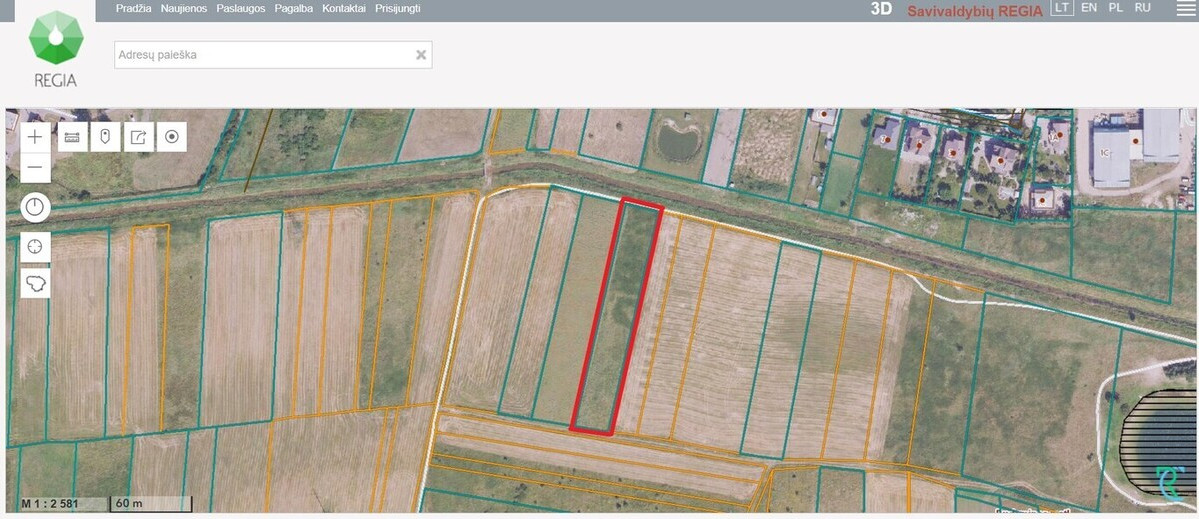
Task: Click the Prisijungti login link
Action: click(398, 8)
